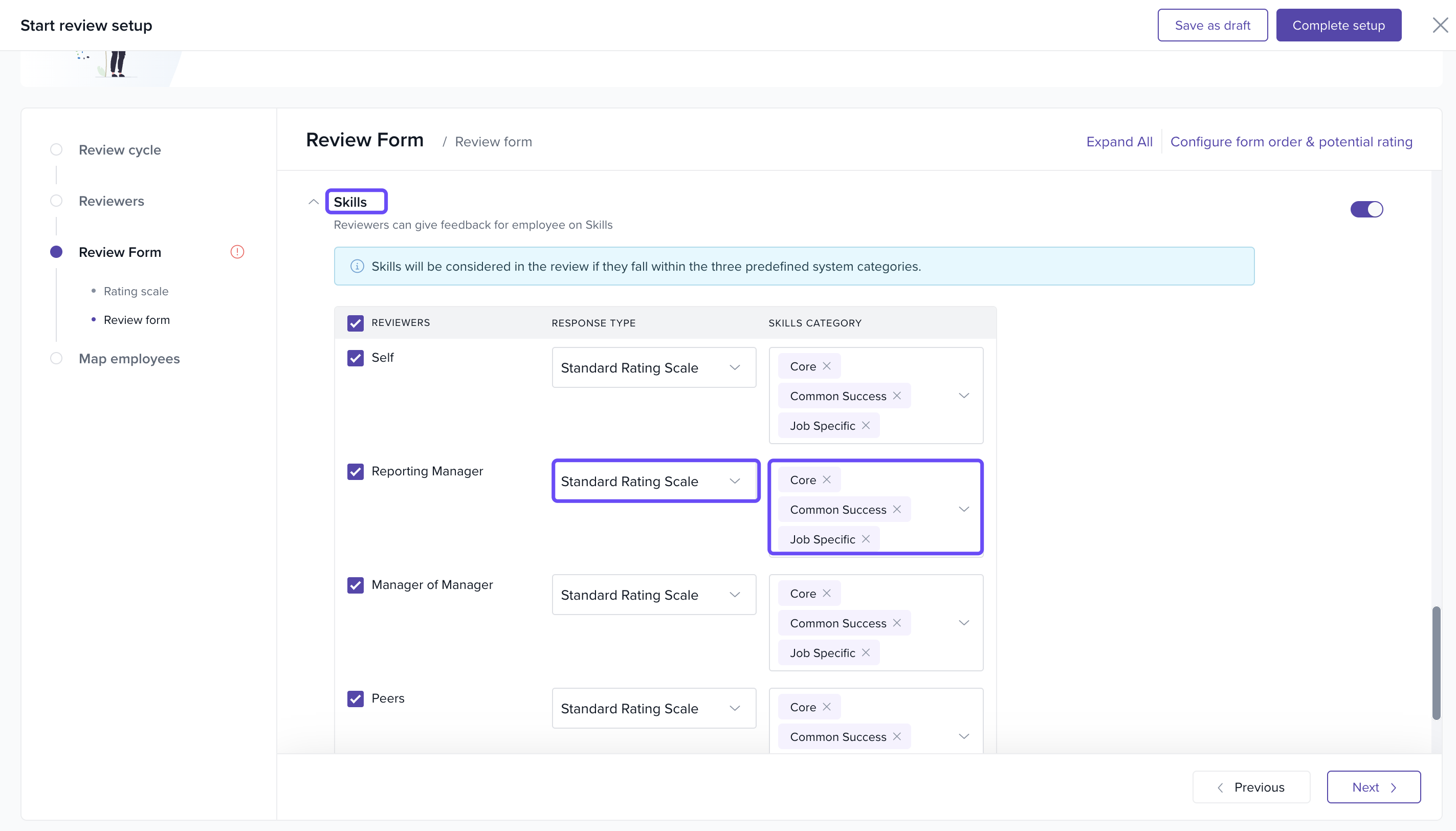Remove Common Success tag for Reporting Manager

pyautogui.click(x=897, y=509)
